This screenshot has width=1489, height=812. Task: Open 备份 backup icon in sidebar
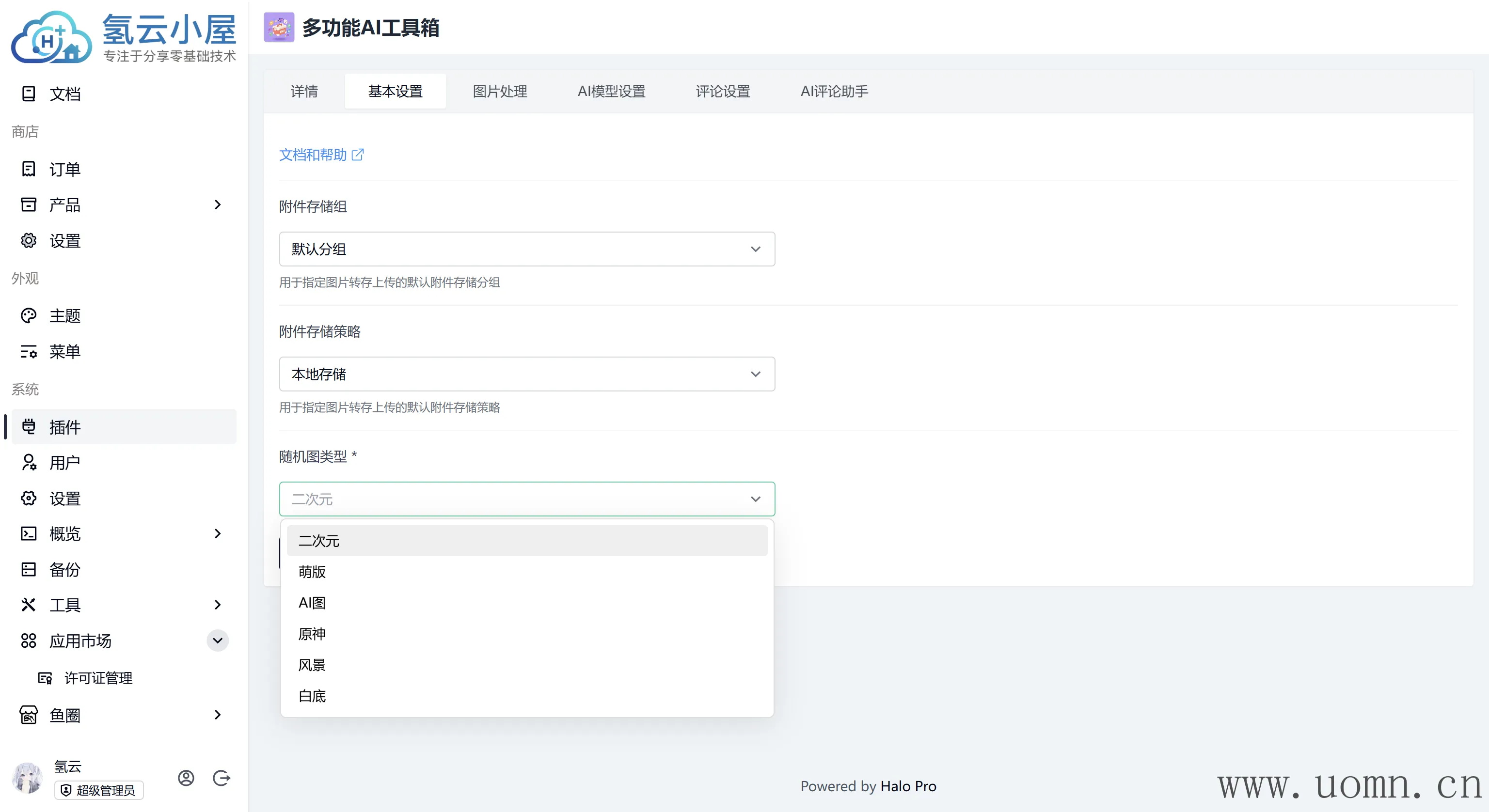click(28, 569)
